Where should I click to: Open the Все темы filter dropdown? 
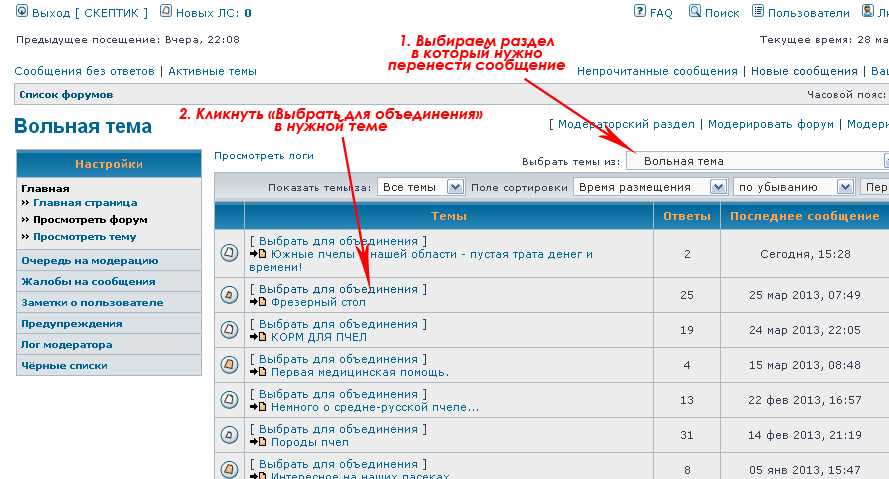pos(455,187)
